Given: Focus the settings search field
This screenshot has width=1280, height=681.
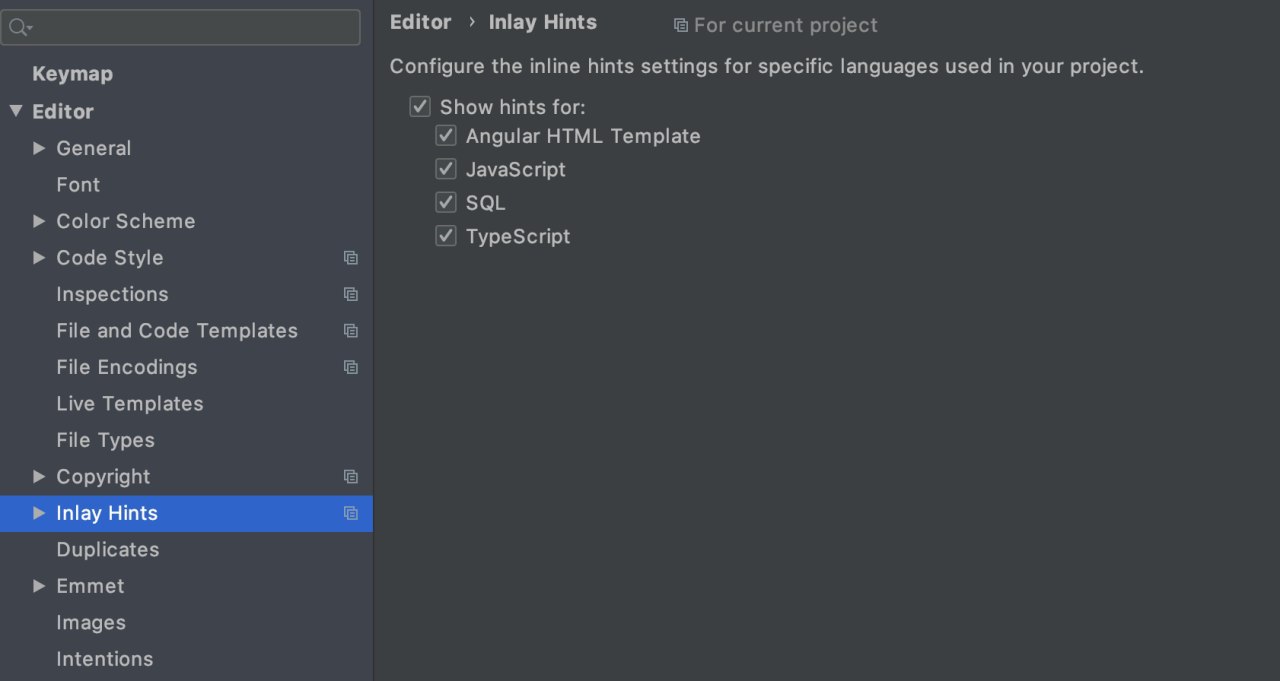Looking at the screenshot, I should 180,28.
